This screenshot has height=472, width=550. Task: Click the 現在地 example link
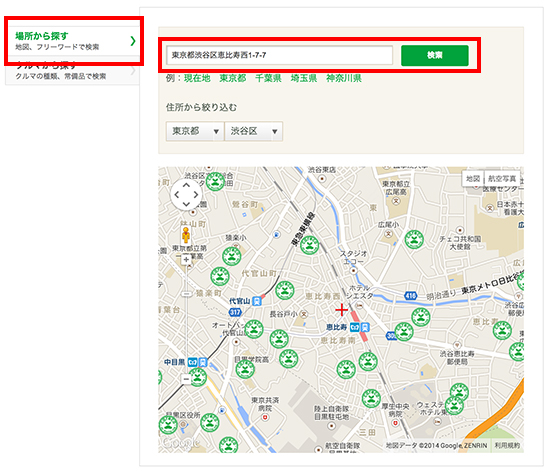(197, 78)
